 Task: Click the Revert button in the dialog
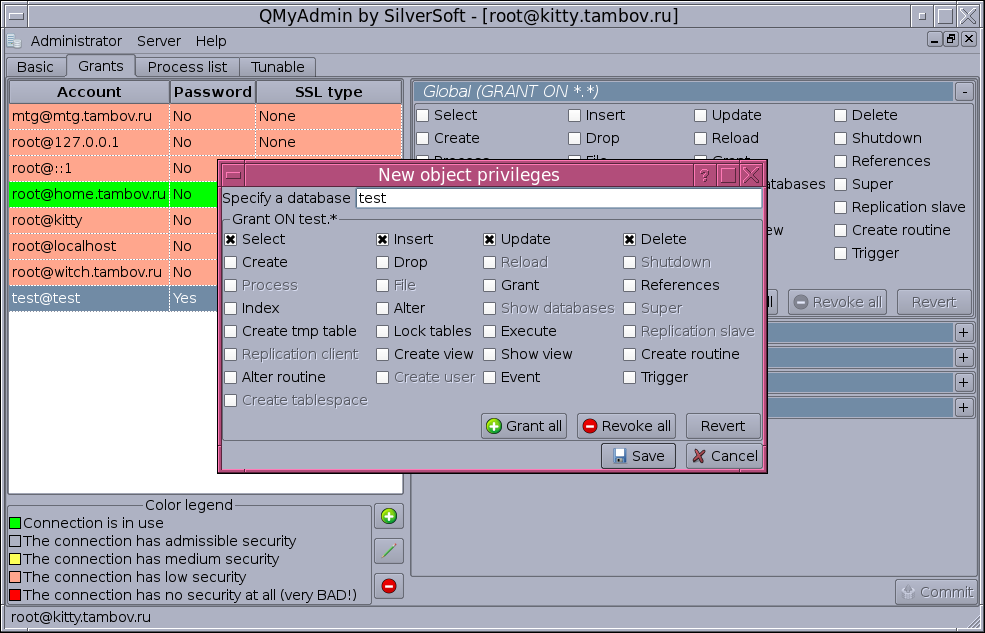tap(722, 426)
